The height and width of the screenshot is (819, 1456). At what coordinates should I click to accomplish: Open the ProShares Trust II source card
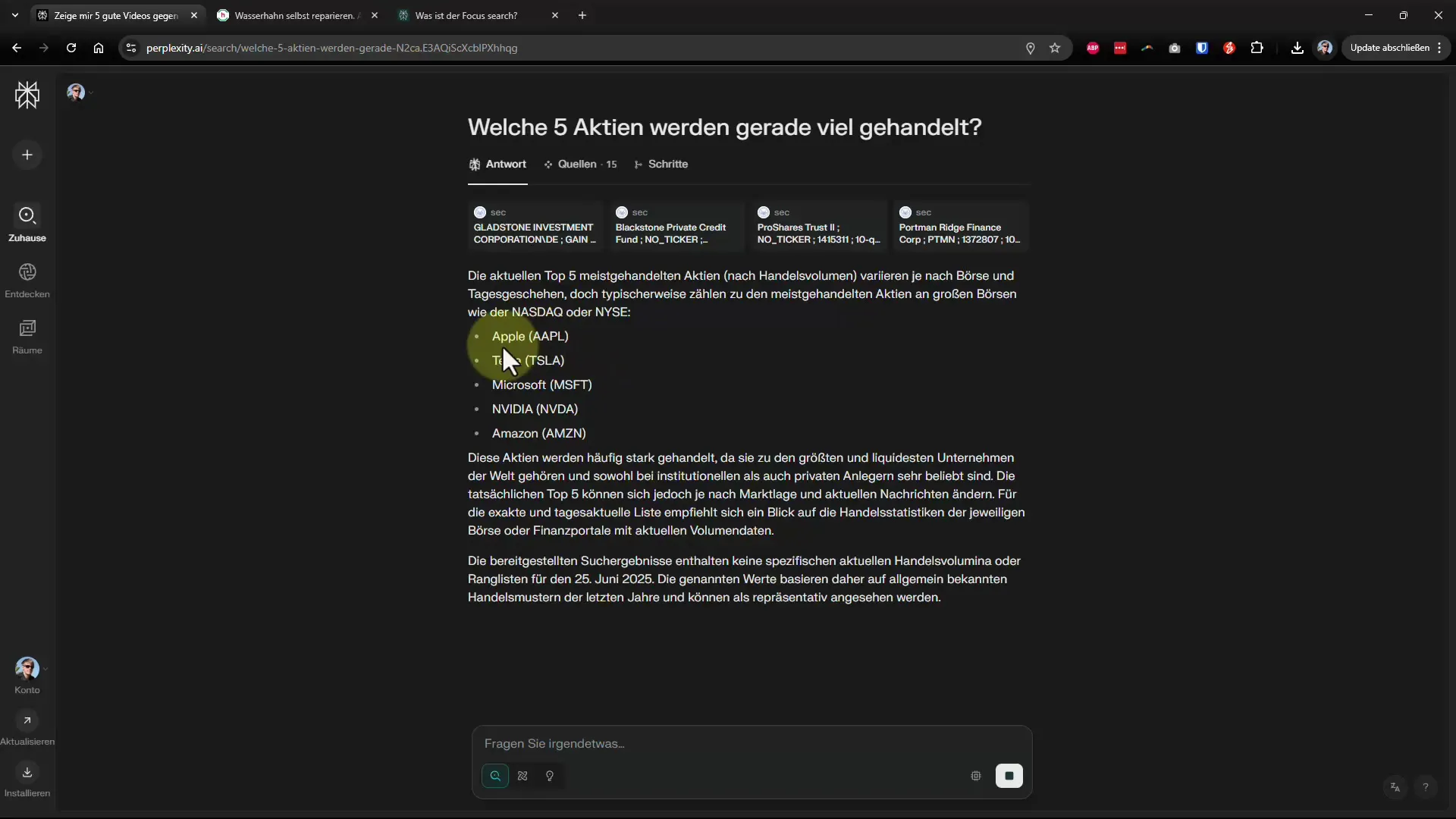819,226
